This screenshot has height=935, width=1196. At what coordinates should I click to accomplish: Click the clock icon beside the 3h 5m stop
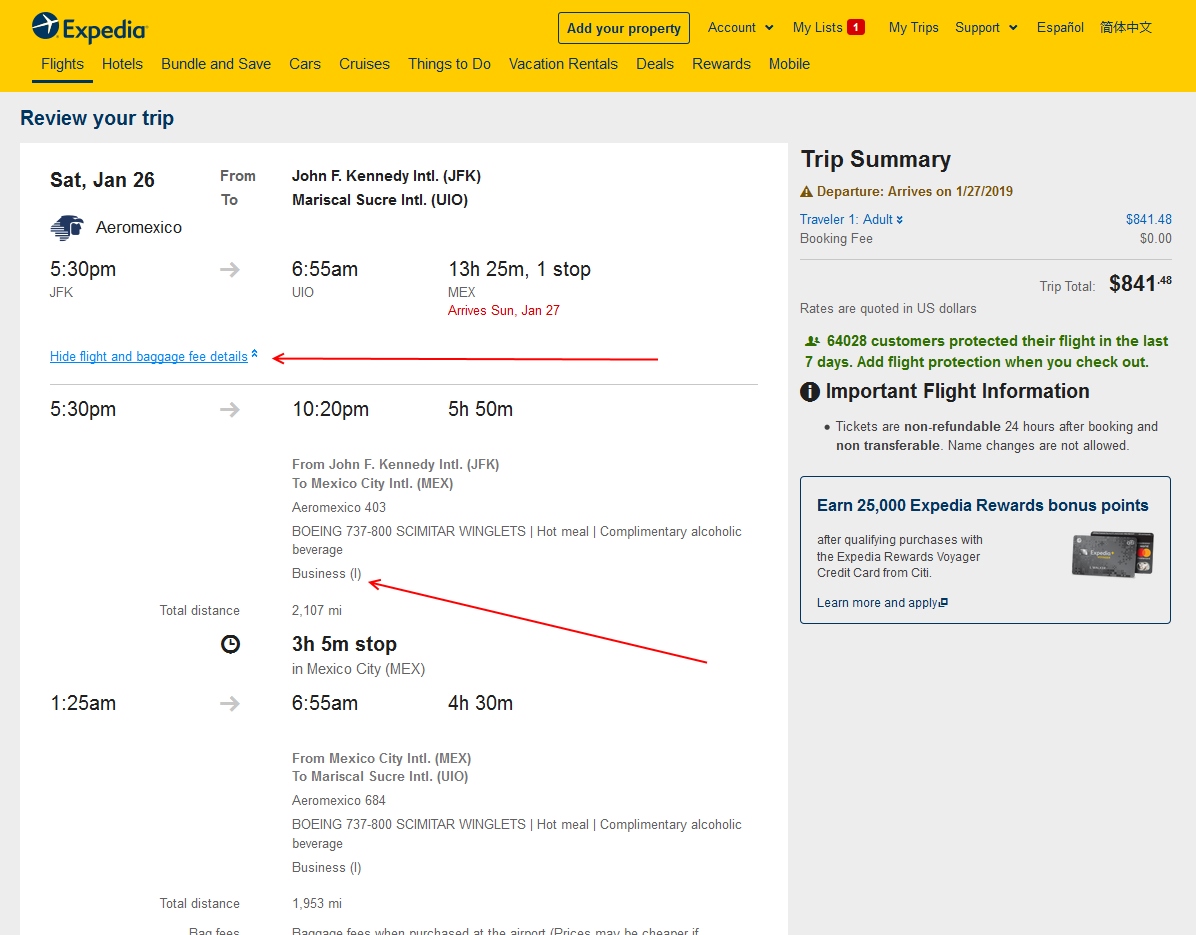[230, 644]
